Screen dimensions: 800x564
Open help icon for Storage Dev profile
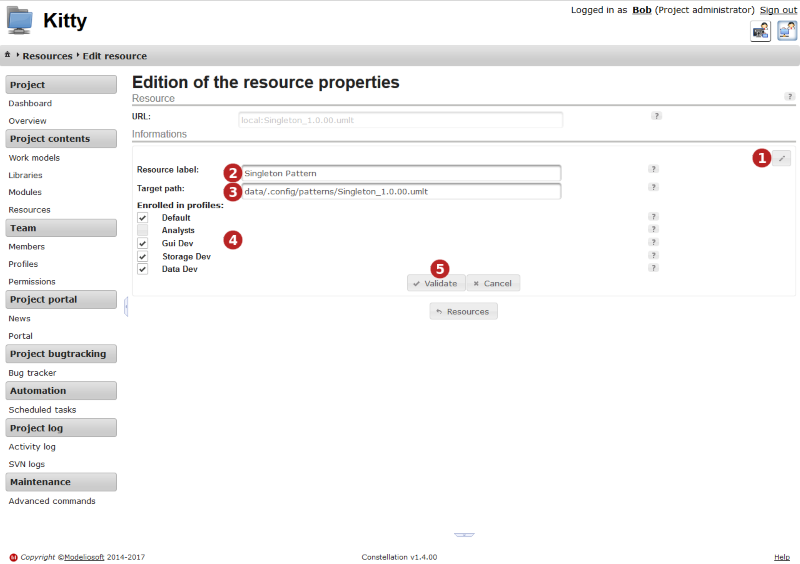(x=653, y=255)
